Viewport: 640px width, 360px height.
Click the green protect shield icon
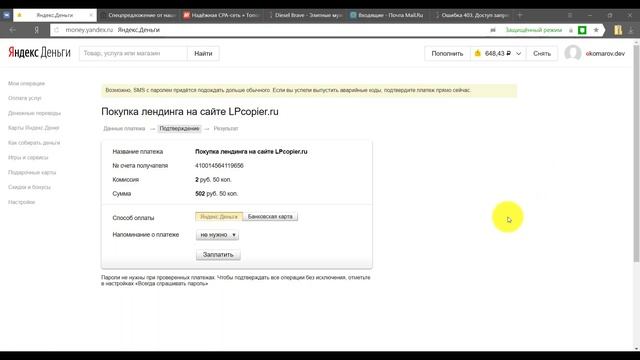tap(582, 30)
